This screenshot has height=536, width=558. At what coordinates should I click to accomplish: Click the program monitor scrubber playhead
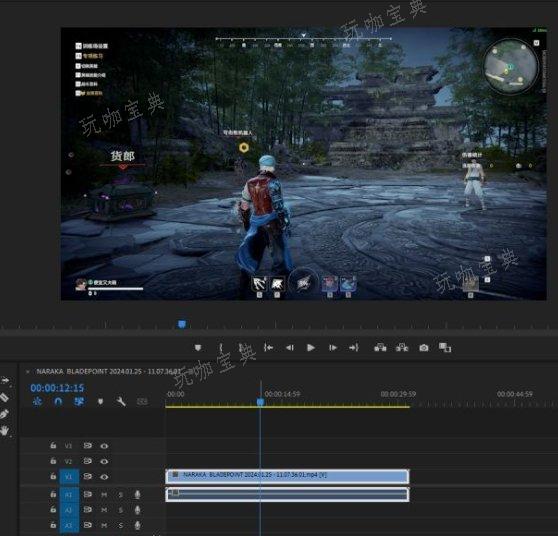[x=182, y=324]
